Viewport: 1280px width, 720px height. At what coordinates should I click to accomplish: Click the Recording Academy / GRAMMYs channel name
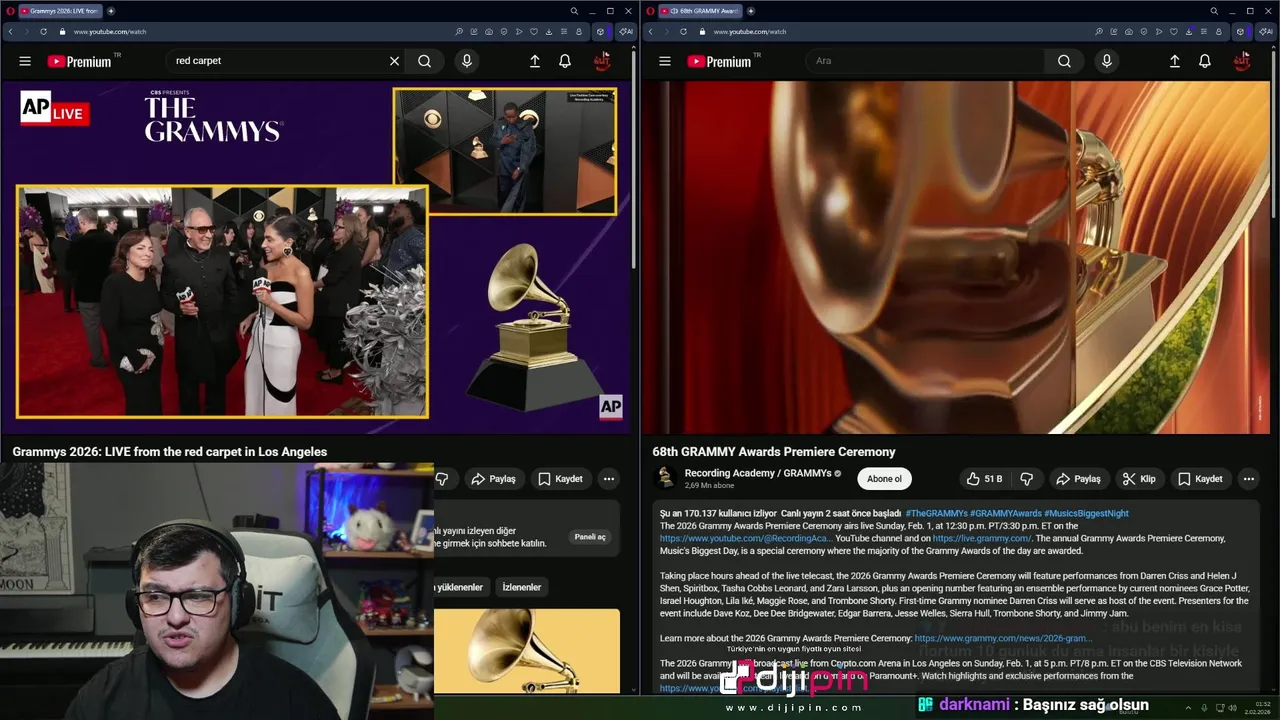click(x=758, y=473)
